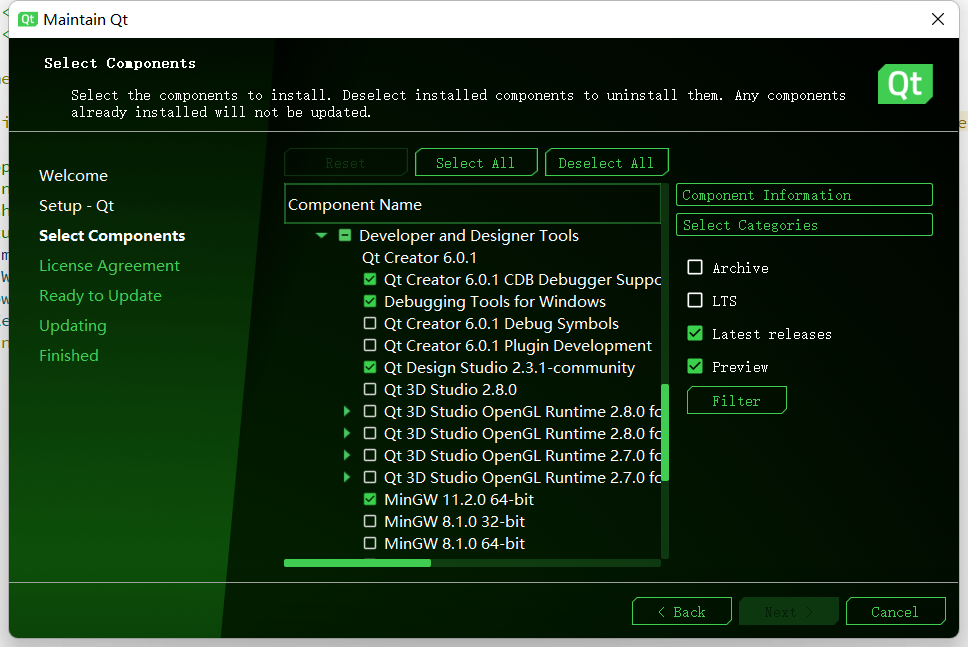
Task: Toggle the Archive category checkbox
Action: tap(695, 267)
